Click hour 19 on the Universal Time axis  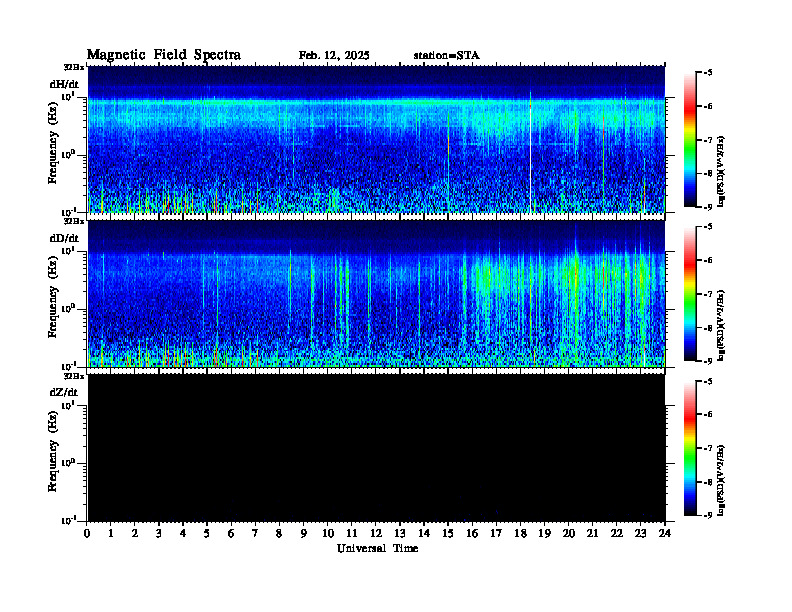pyautogui.click(x=544, y=534)
